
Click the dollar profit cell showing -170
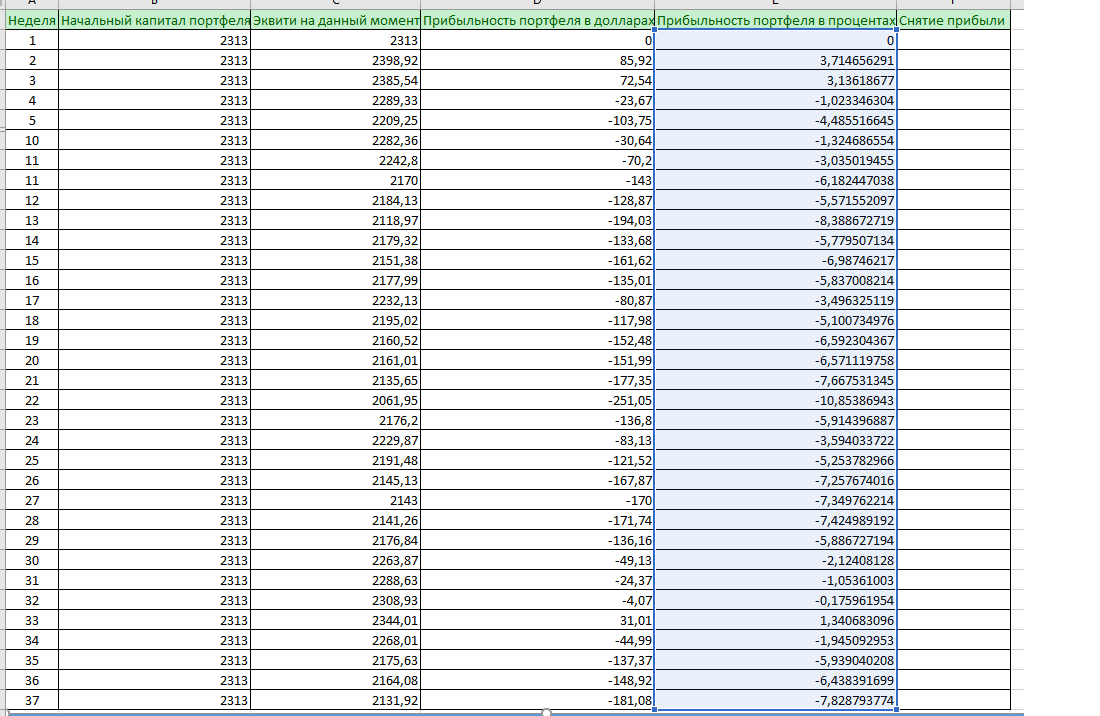tap(538, 500)
